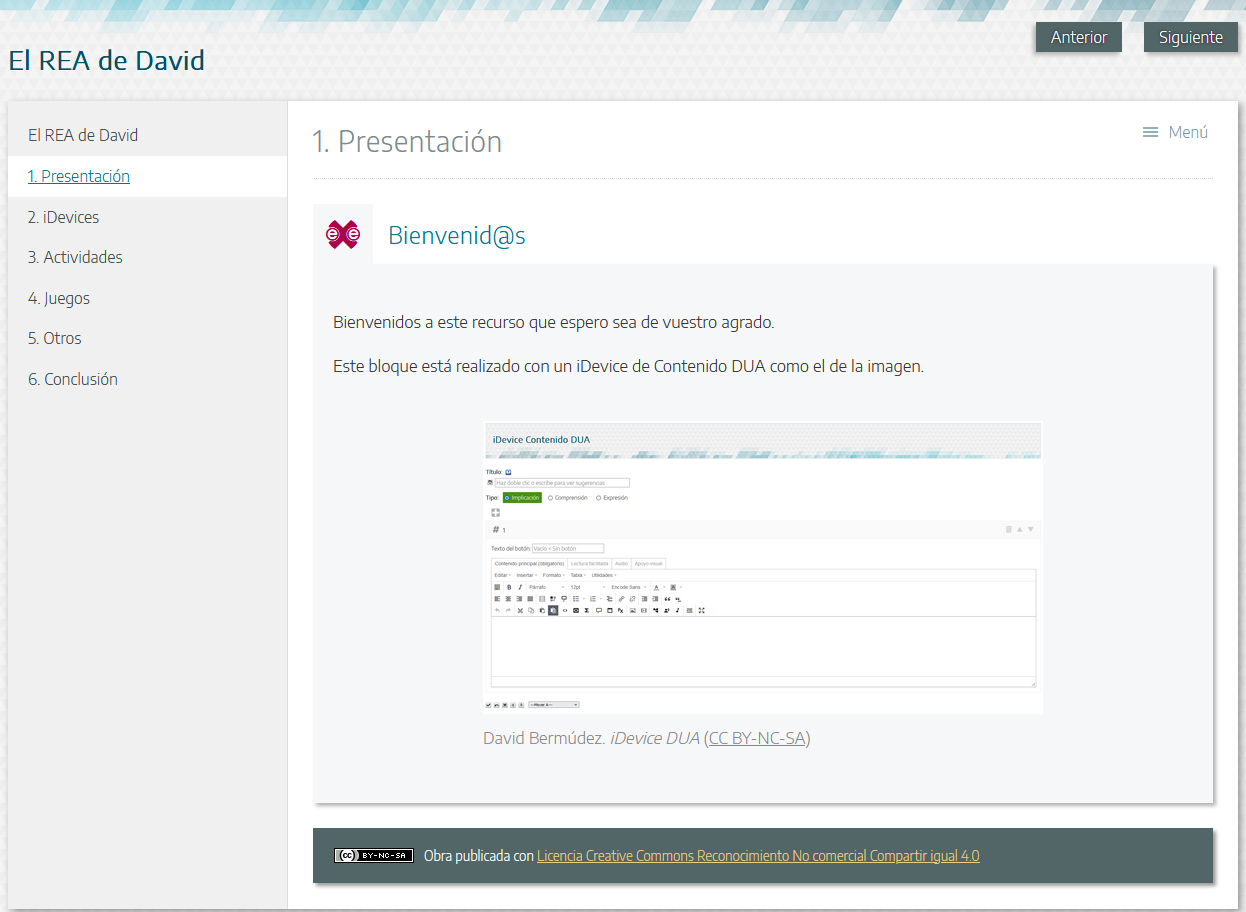Screen dimensions: 1246x912
Task: Open '4. Juegos' section
Action: click(x=147, y=298)
